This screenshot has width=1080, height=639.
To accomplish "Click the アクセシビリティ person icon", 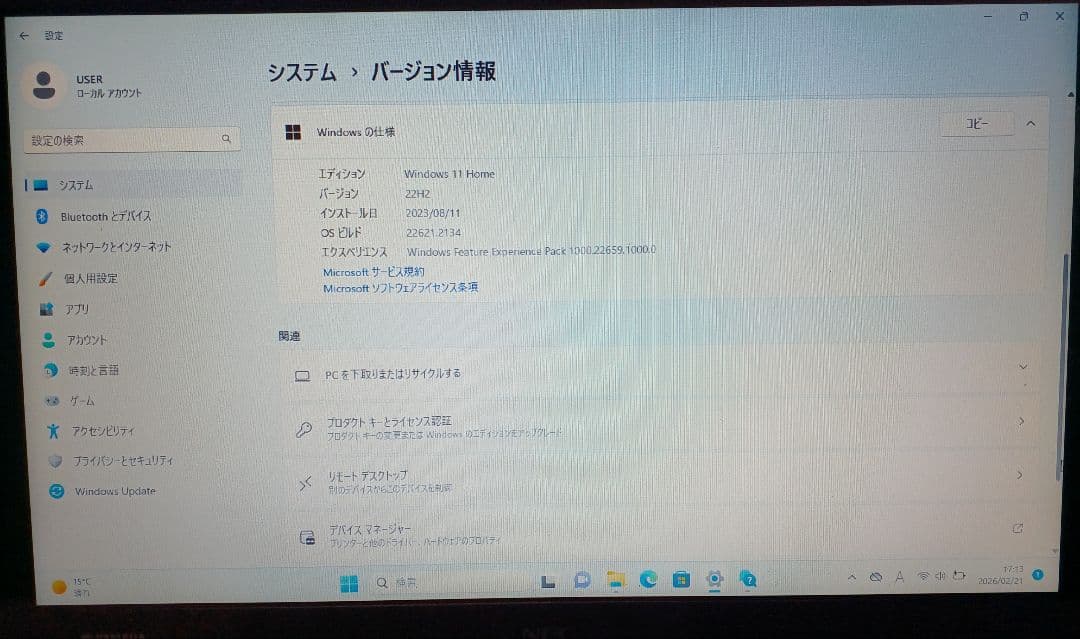I will click(x=53, y=431).
